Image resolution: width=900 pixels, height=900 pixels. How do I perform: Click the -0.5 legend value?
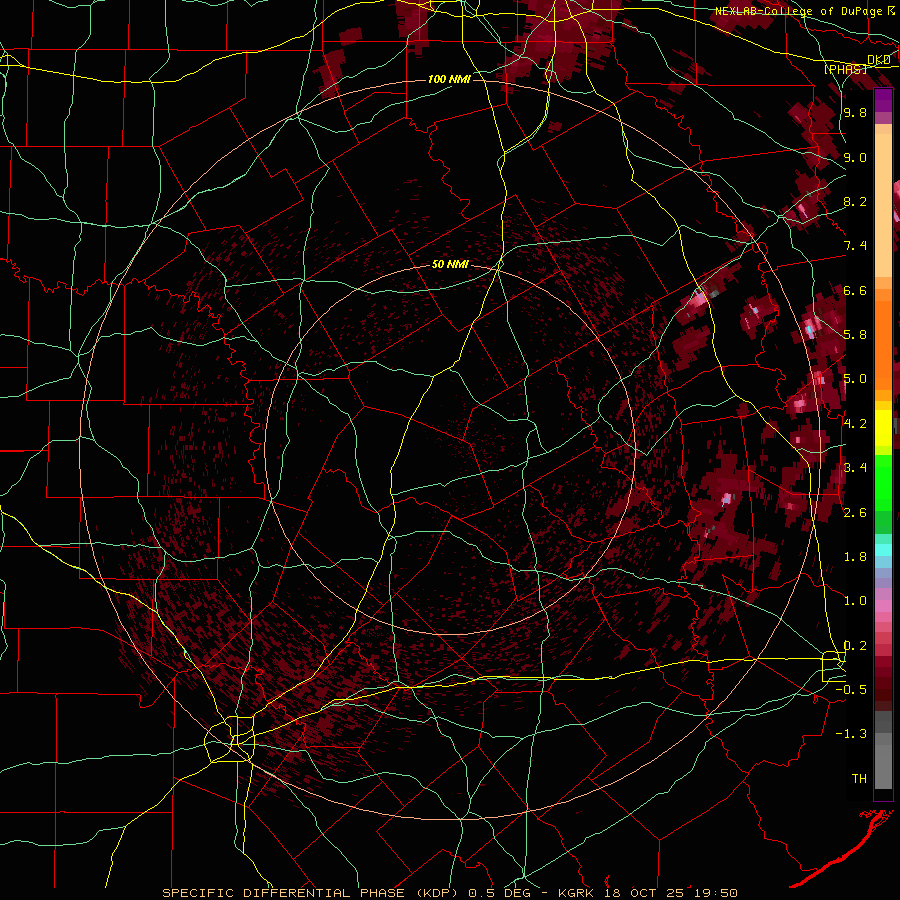(x=851, y=690)
